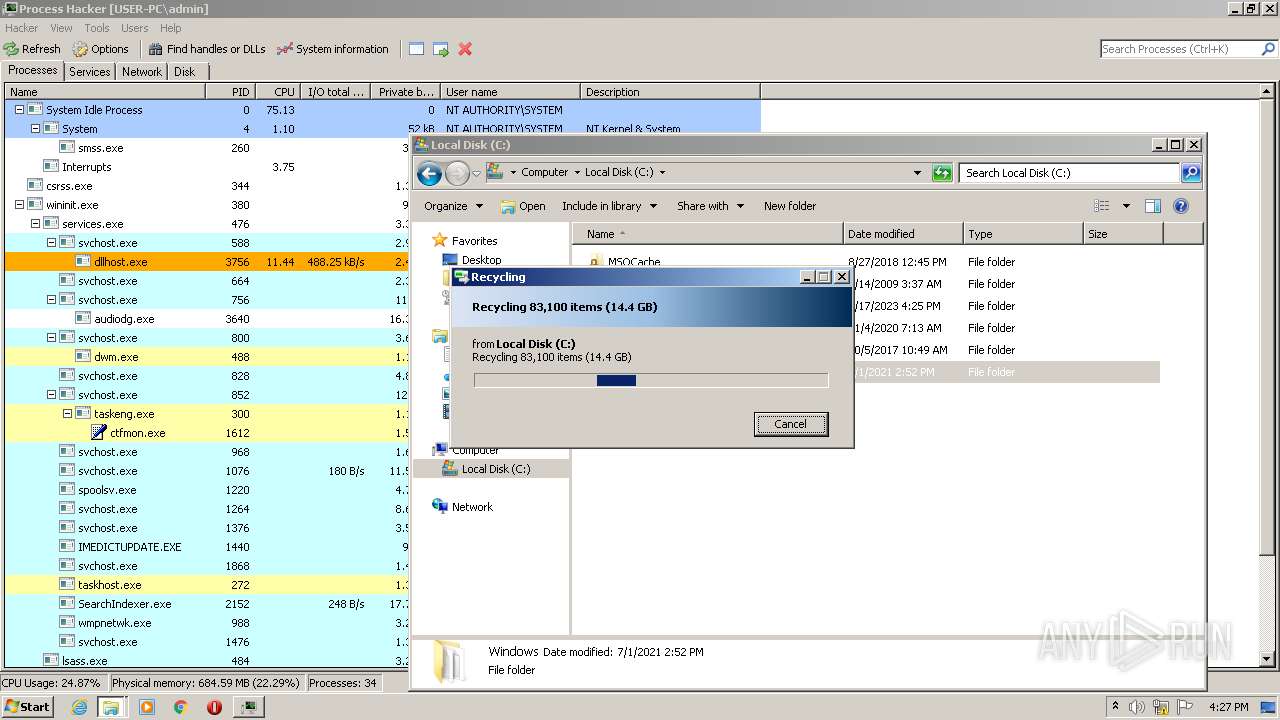
Task: Click the Refresh toolbar icon in Process Hacker
Action: (11, 49)
